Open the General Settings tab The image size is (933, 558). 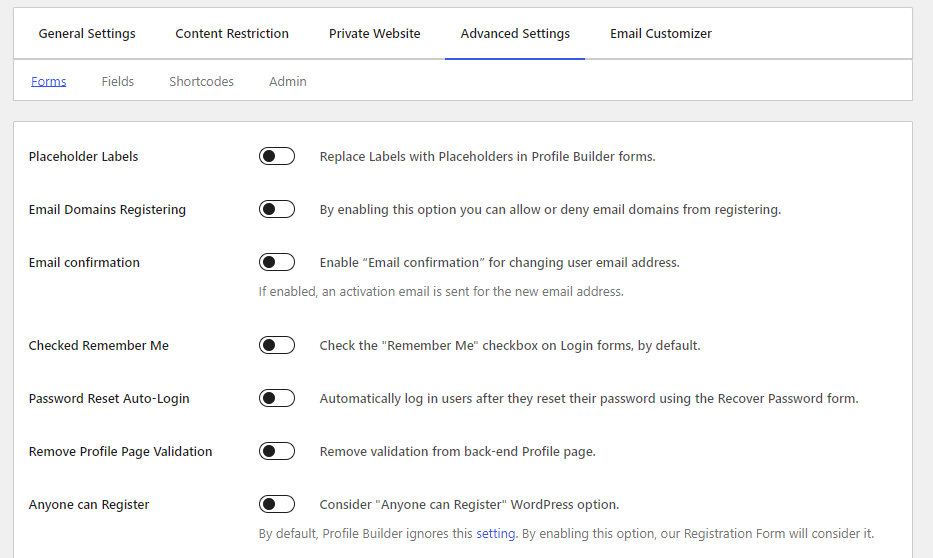pyautogui.click(x=87, y=33)
